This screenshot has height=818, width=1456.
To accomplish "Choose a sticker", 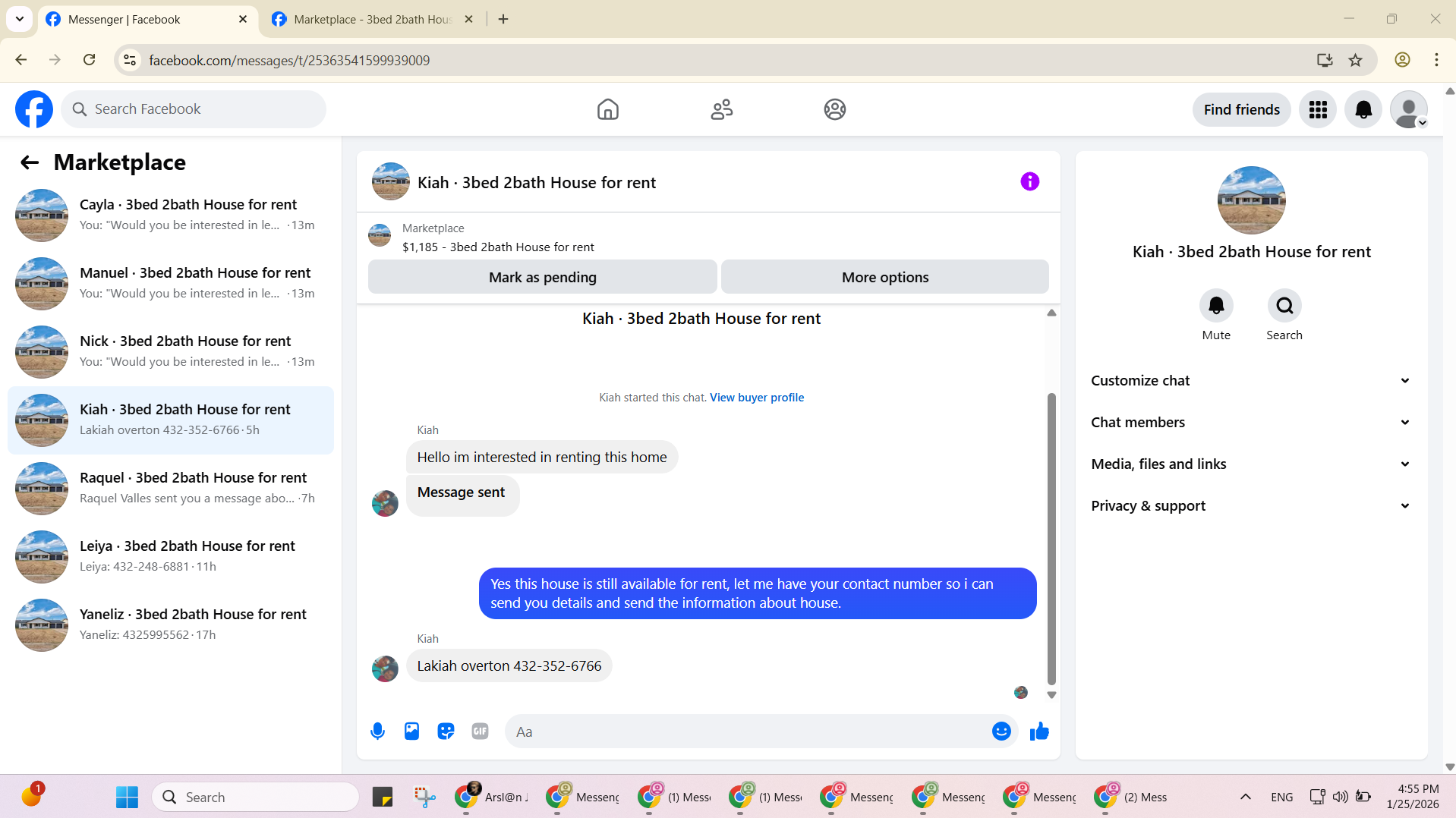I will (x=446, y=731).
